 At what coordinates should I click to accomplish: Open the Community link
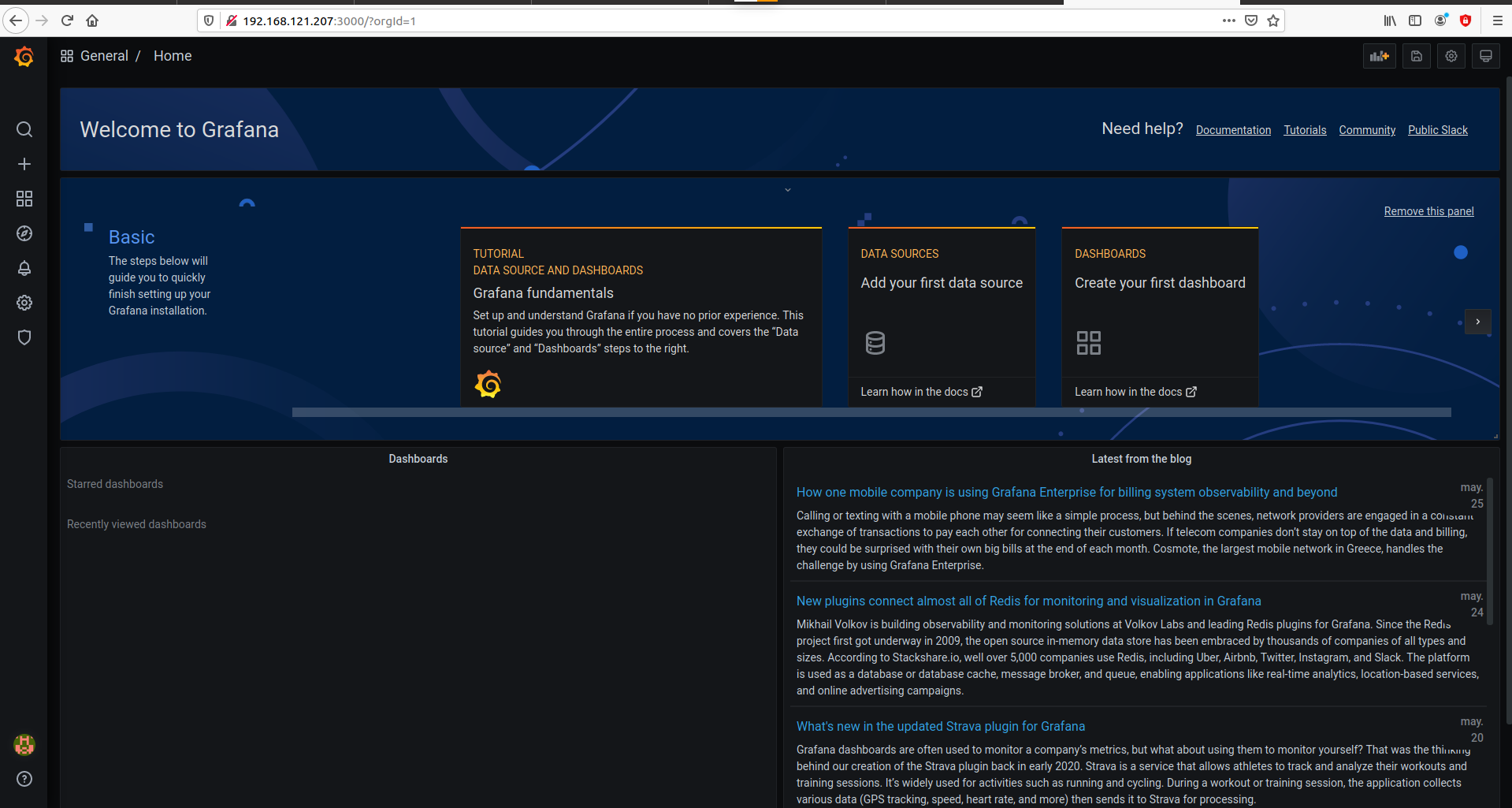pyautogui.click(x=1367, y=130)
